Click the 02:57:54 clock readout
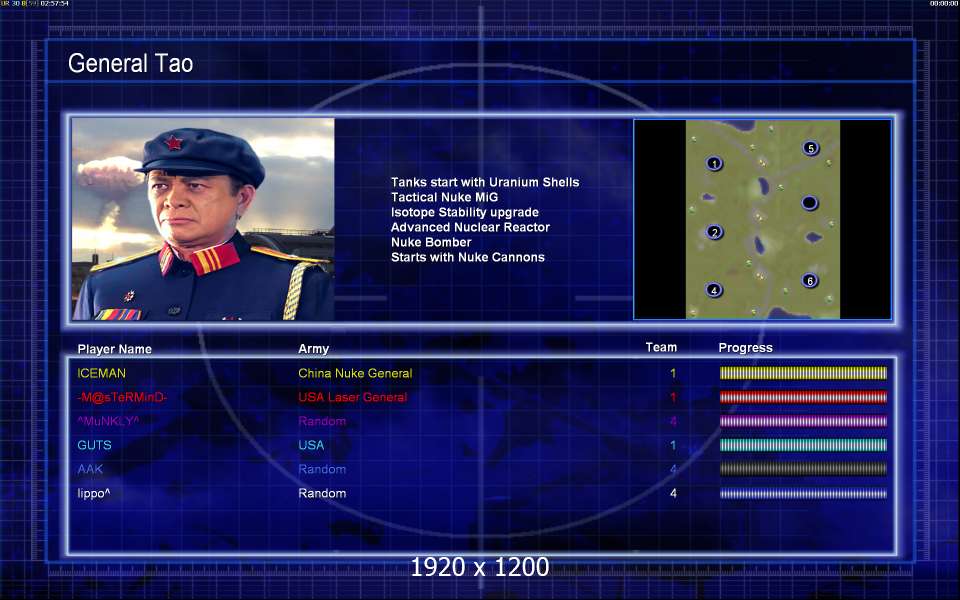This screenshot has height=600, width=960. (54, 4)
